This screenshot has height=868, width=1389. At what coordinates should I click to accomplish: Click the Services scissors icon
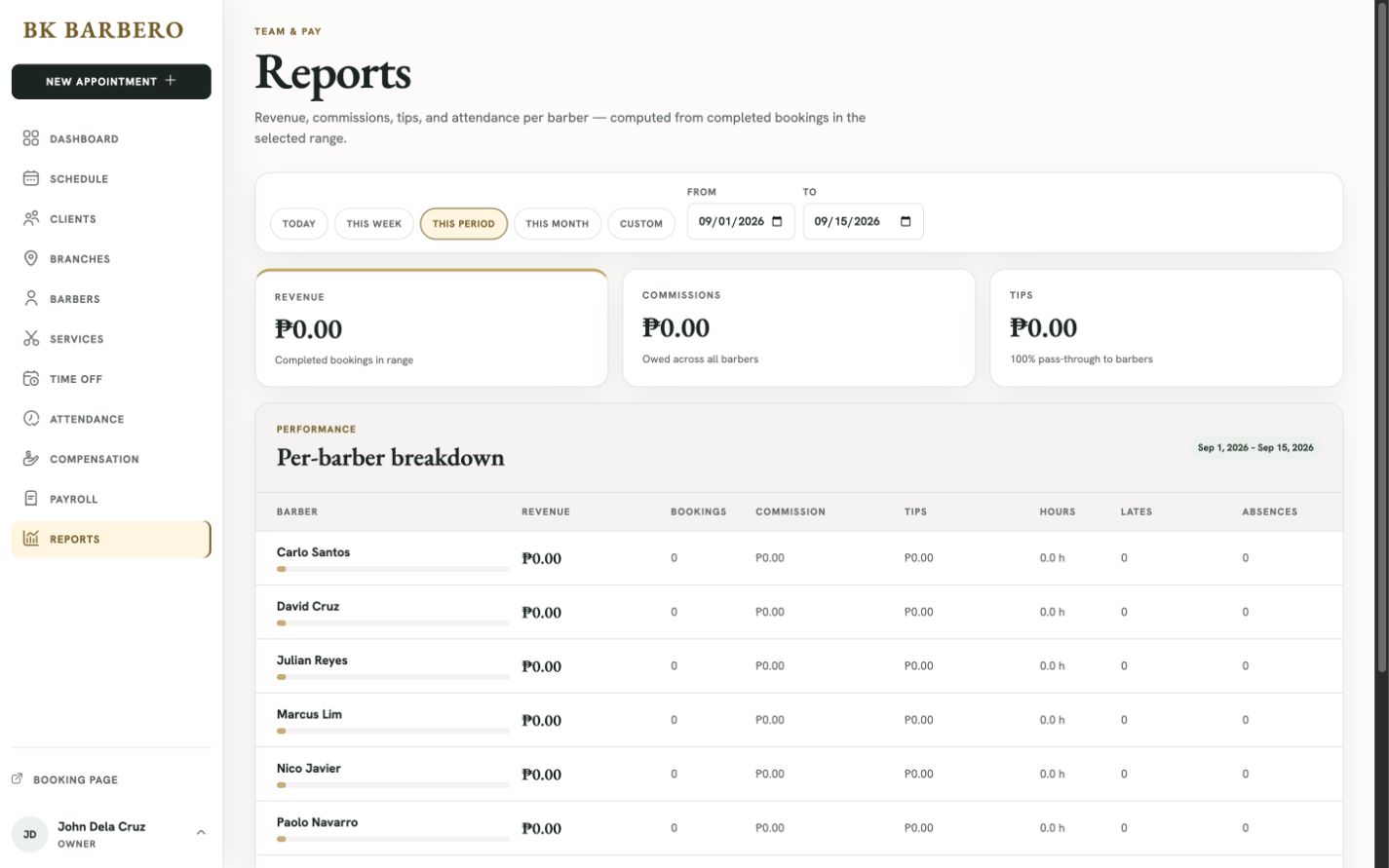click(x=31, y=338)
